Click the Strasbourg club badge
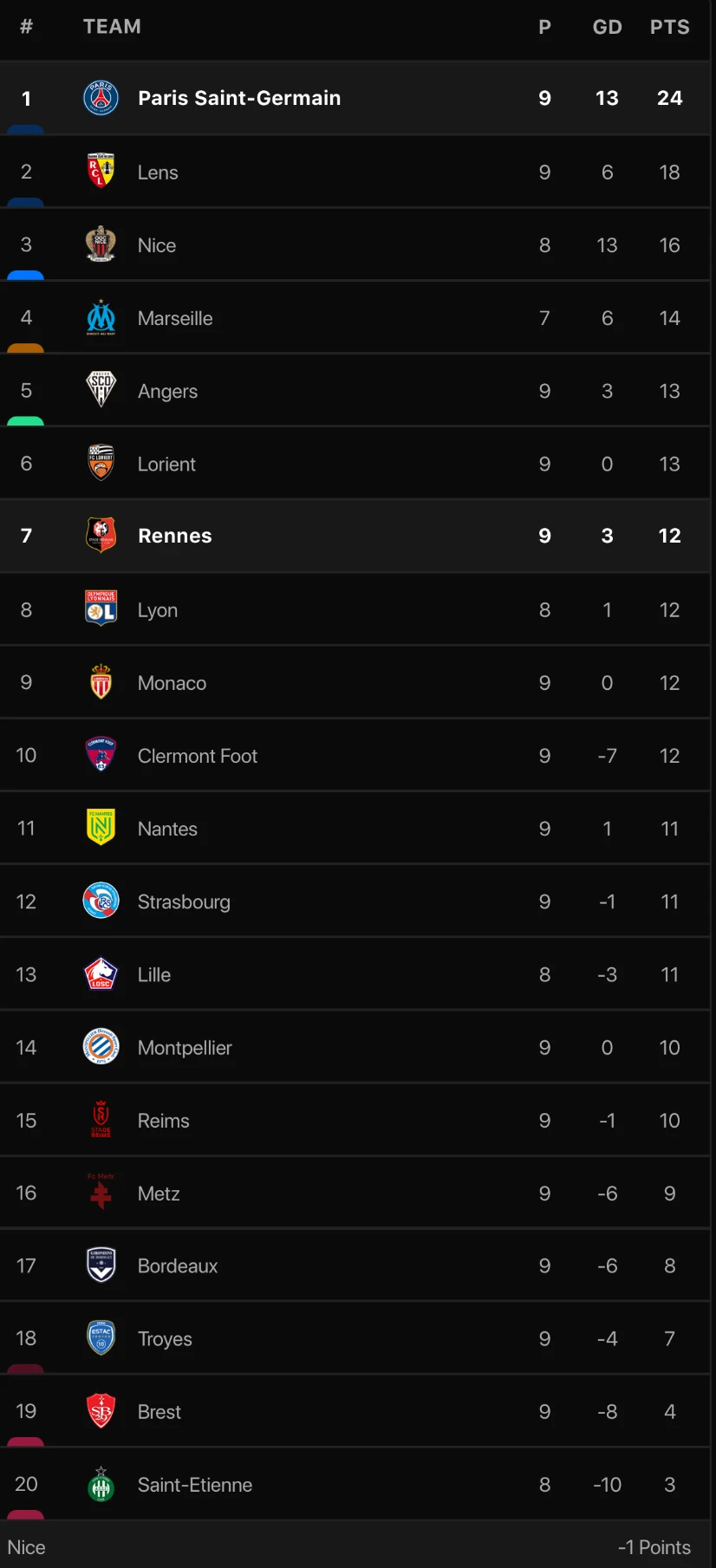The image size is (716, 1568). pos(101,901)
